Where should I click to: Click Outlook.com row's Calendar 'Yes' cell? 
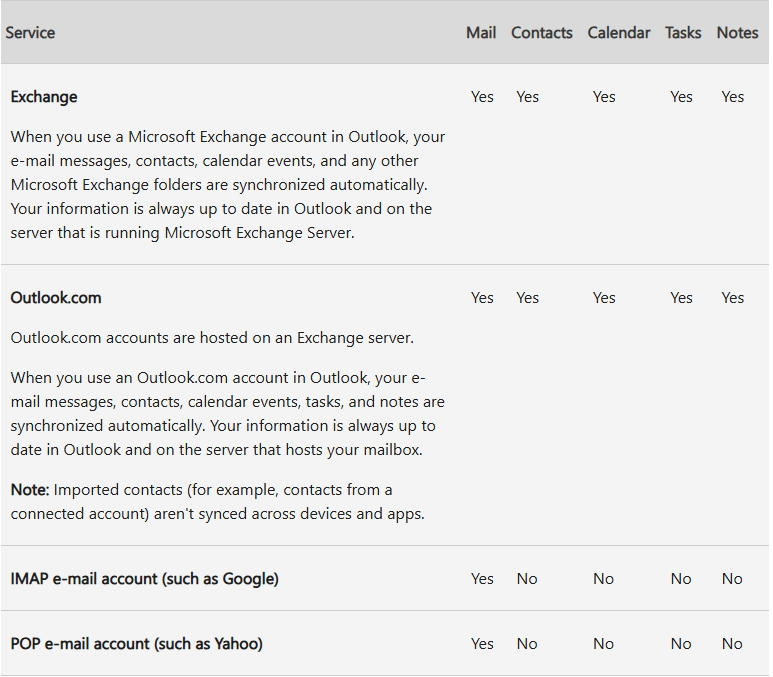[x=604, y=298]
